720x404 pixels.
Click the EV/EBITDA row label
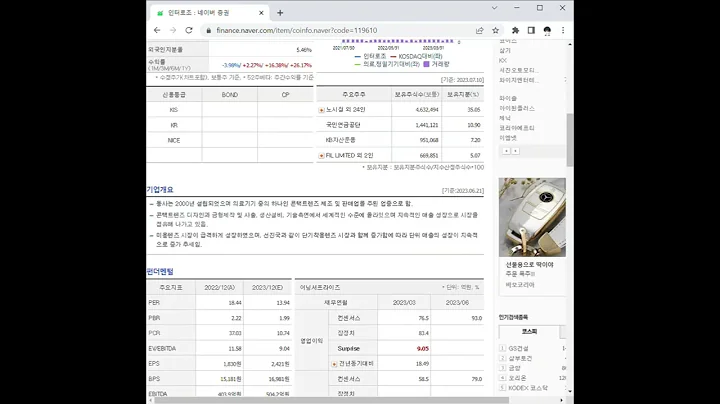162,349
